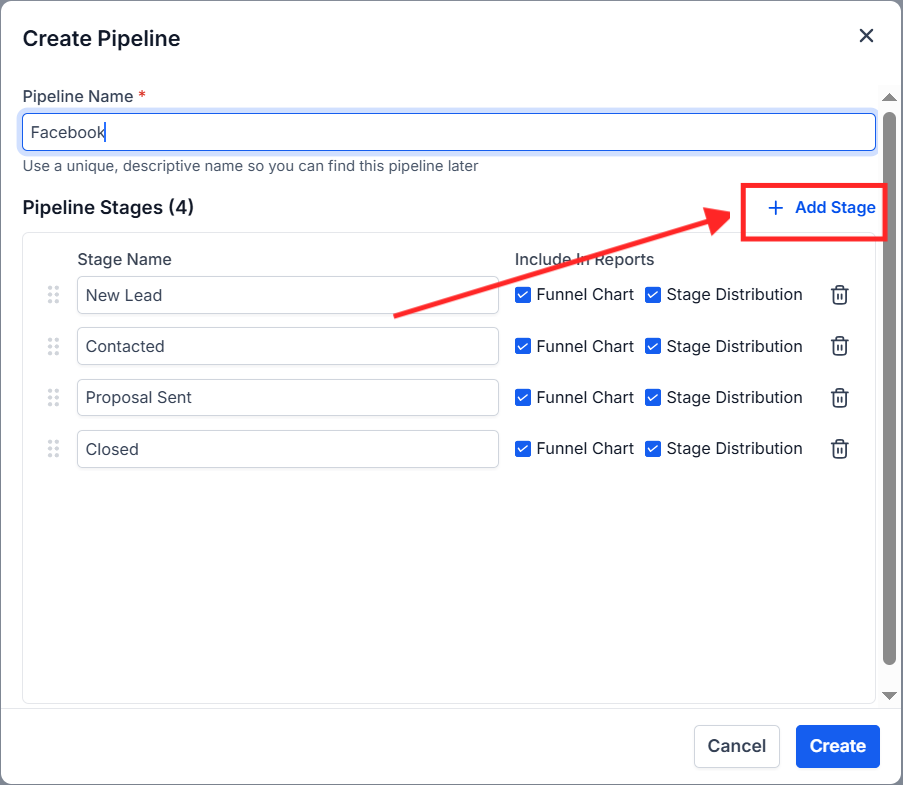Click trash icon for Proposal Sent
903x785 pixels.
point(840,397)
